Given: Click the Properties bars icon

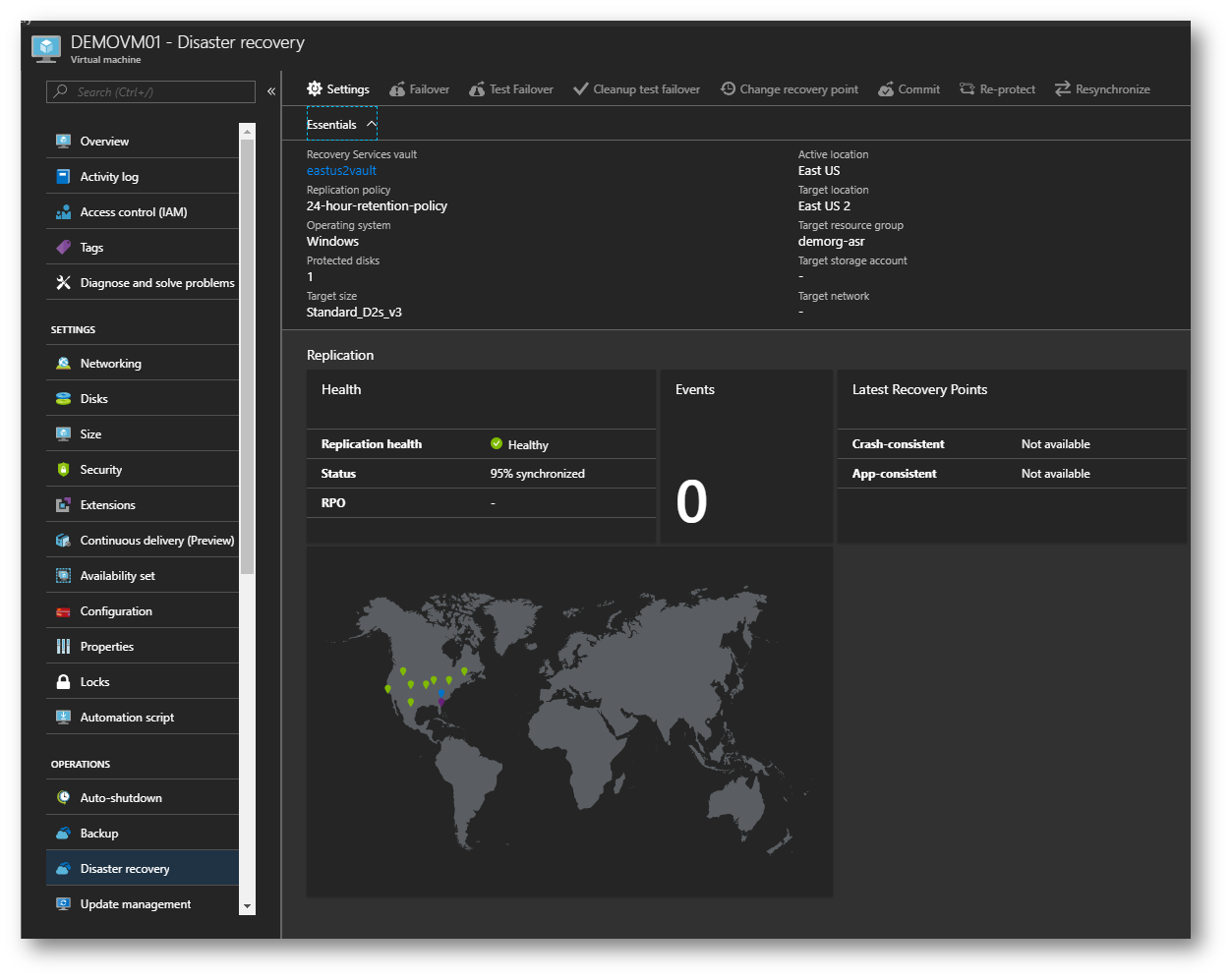Looking at the screenshot, I should [x=63, y=646].
